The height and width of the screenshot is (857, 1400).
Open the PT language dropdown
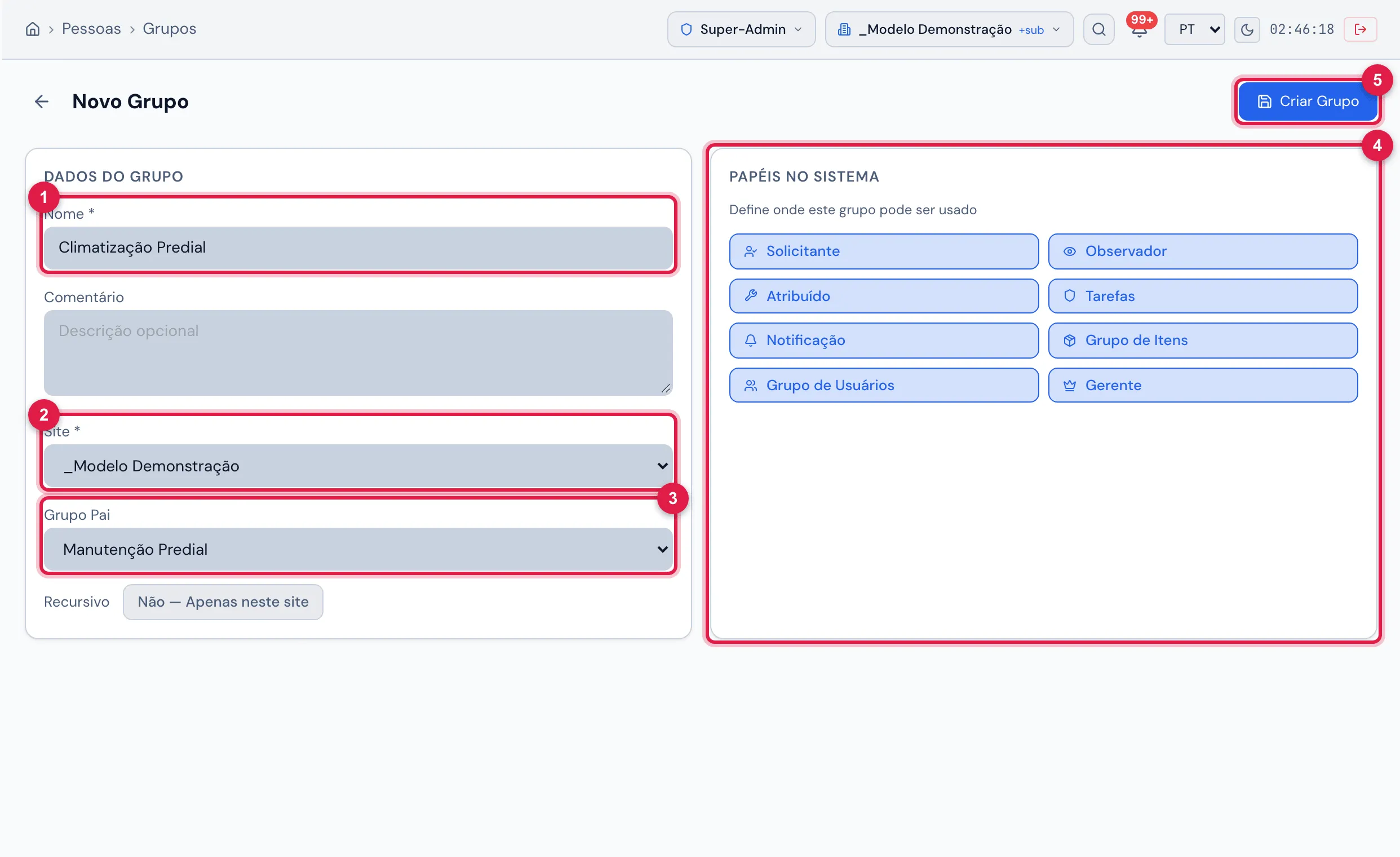(1195, 29)
